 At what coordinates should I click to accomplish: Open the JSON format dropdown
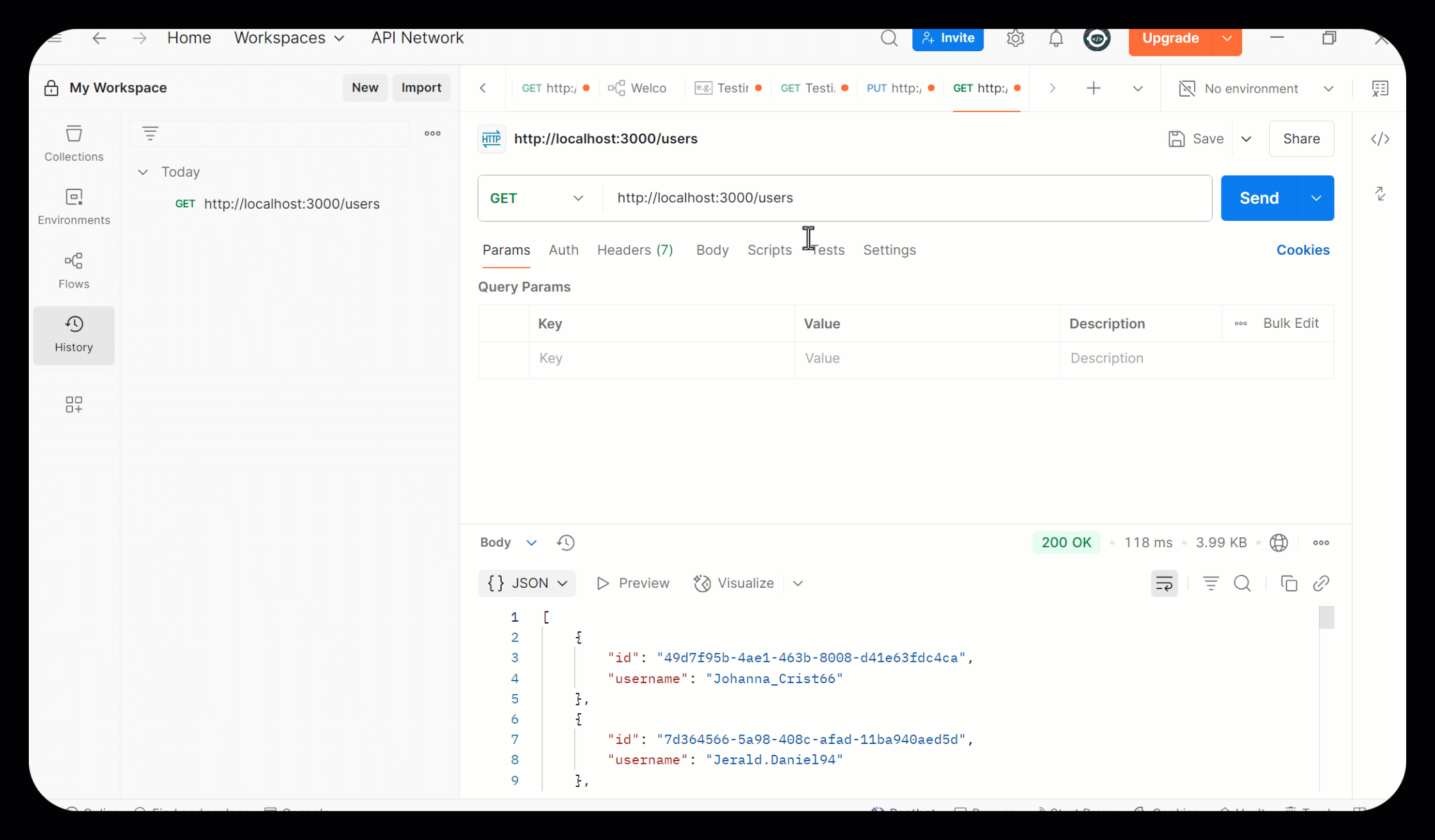coord(527,583)
